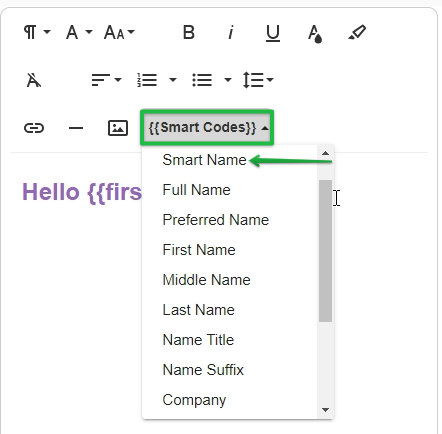Open the font size dropdown
Viewport: 442px width, 434px height.
(x=119, y=32)
